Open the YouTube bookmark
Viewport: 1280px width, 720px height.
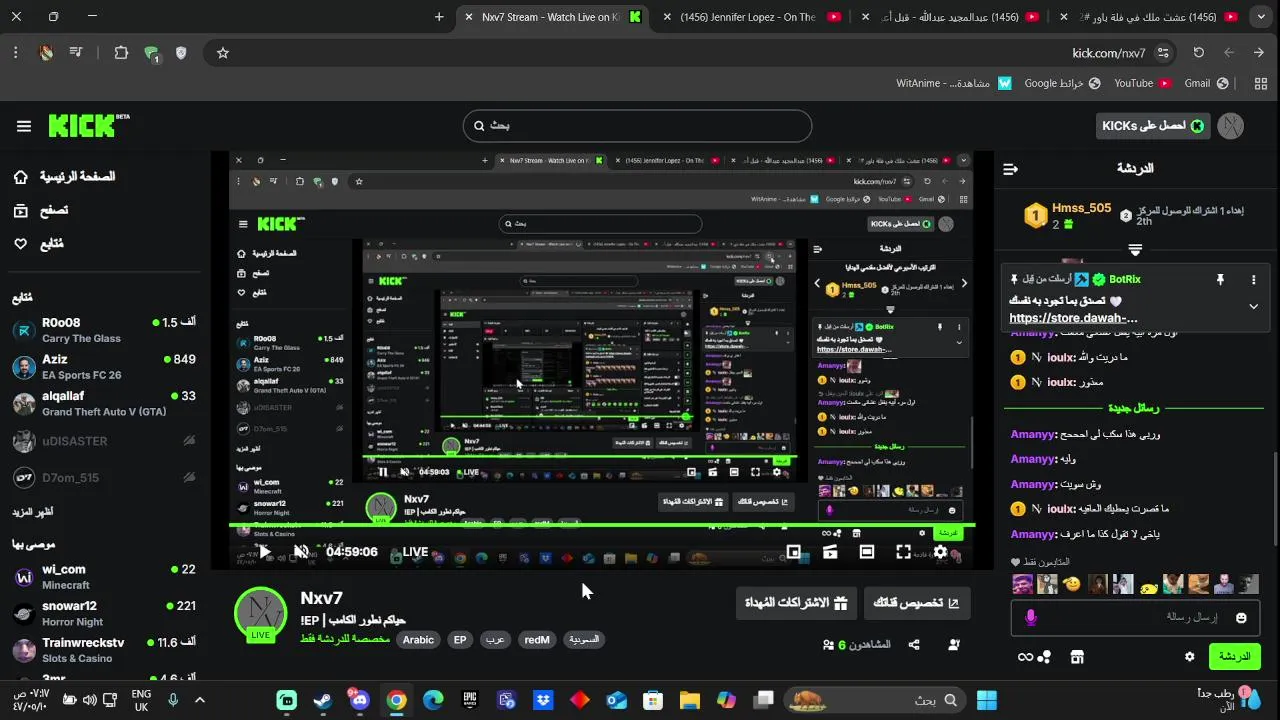[x=1142, y=83]
